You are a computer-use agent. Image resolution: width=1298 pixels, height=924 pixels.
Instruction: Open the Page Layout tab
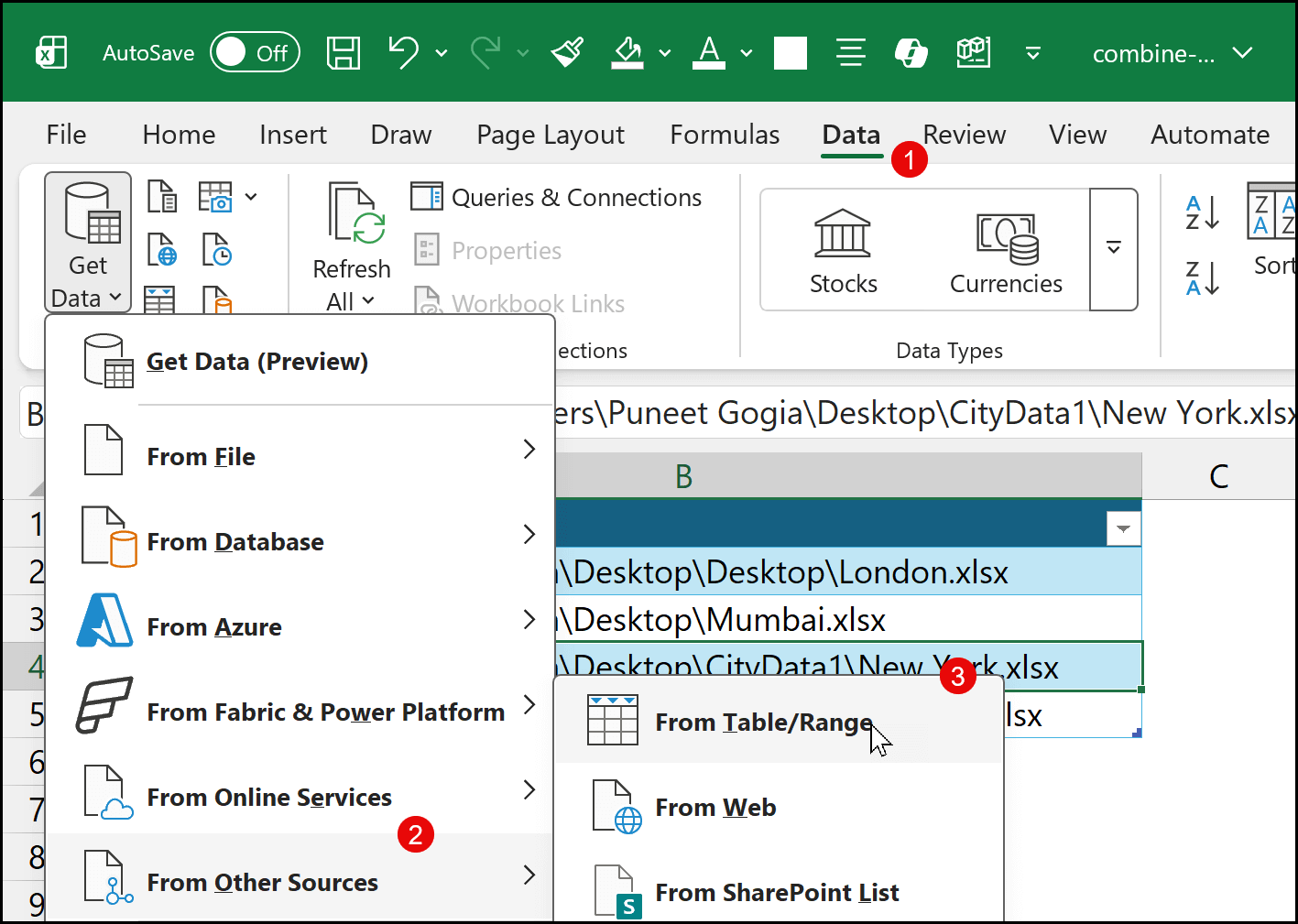pos(551,135)
